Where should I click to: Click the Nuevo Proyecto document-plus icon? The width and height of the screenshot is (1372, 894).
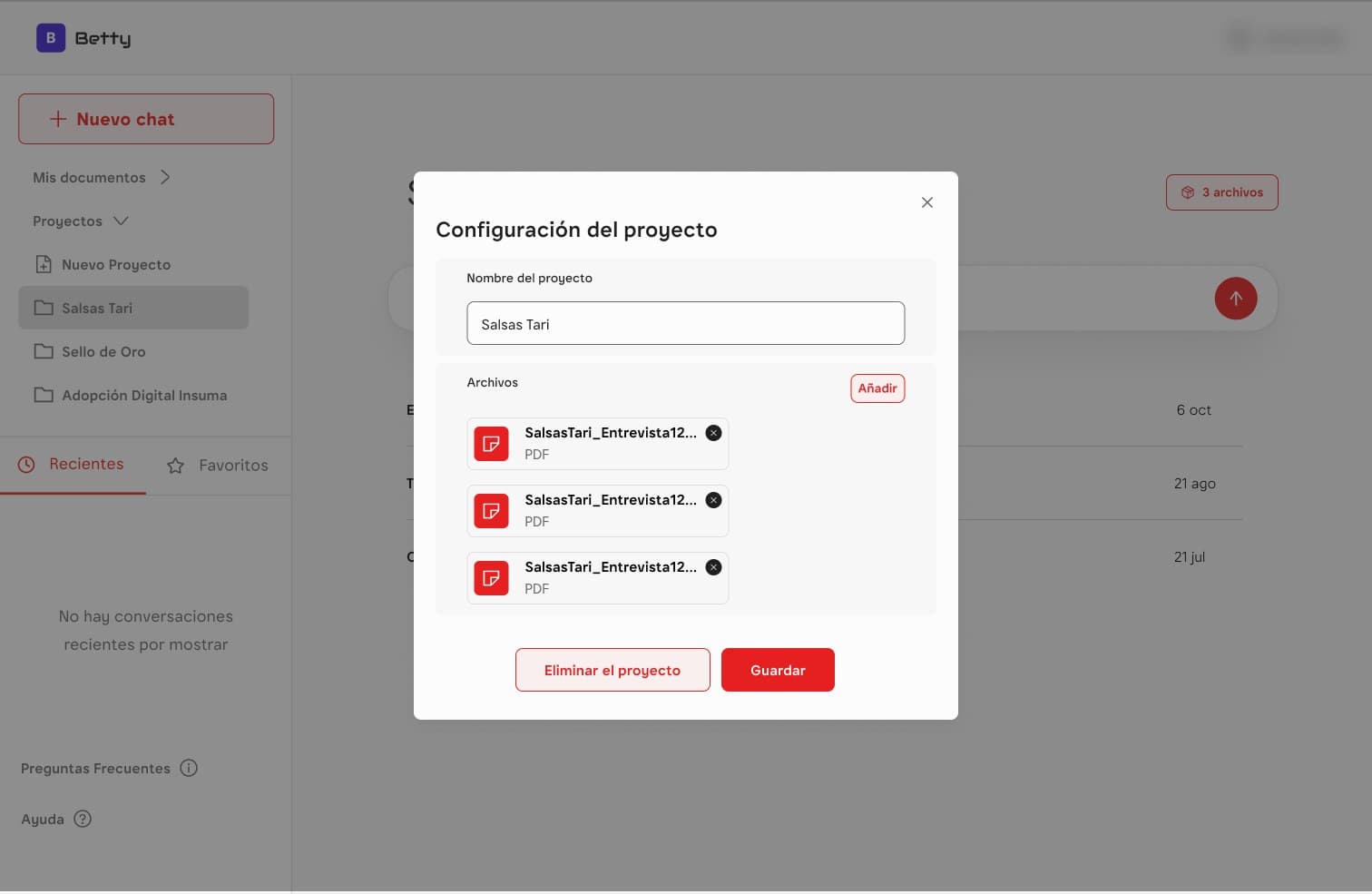pyautogui.click(x=44, y=264)
